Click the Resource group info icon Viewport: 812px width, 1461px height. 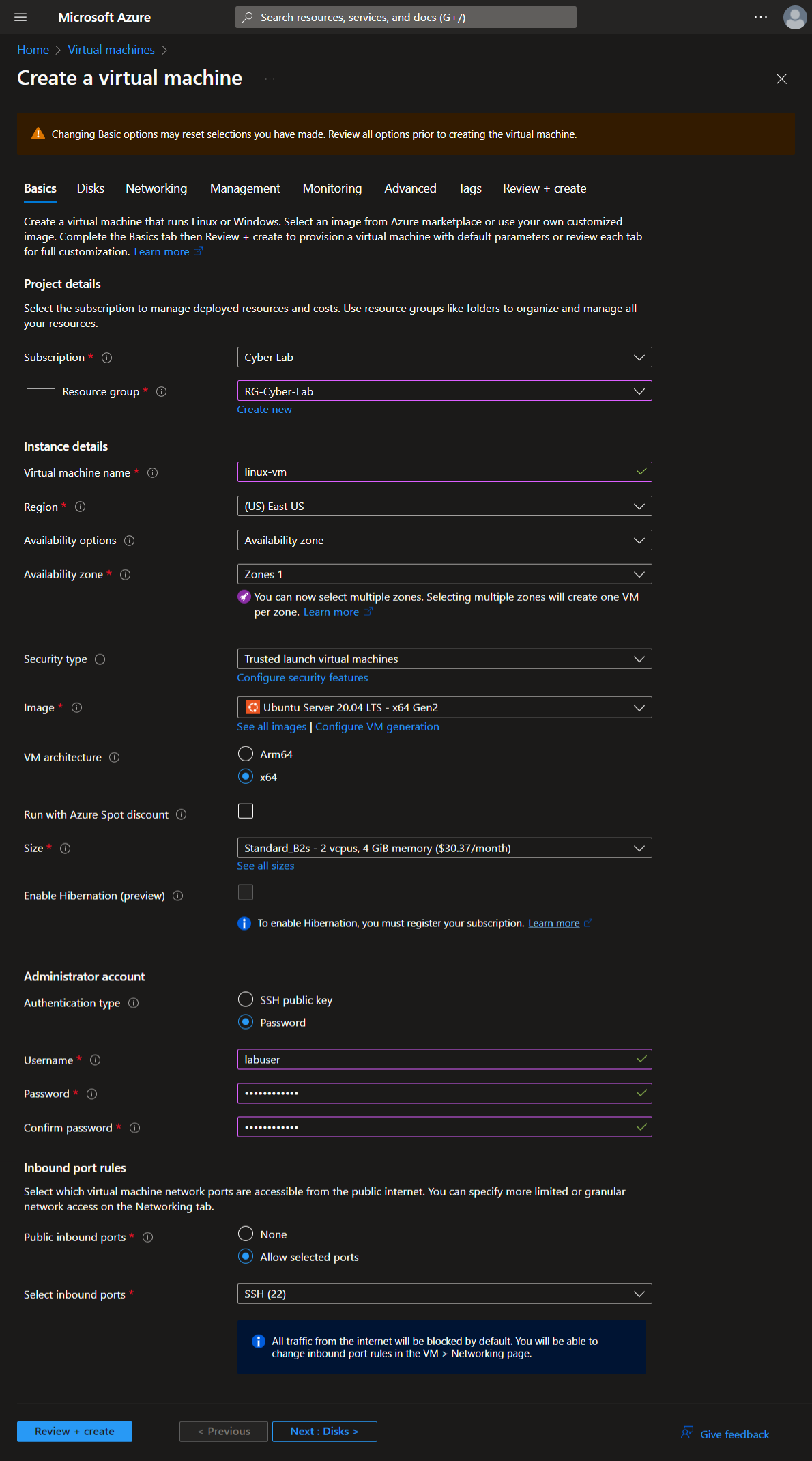point(162,392)
